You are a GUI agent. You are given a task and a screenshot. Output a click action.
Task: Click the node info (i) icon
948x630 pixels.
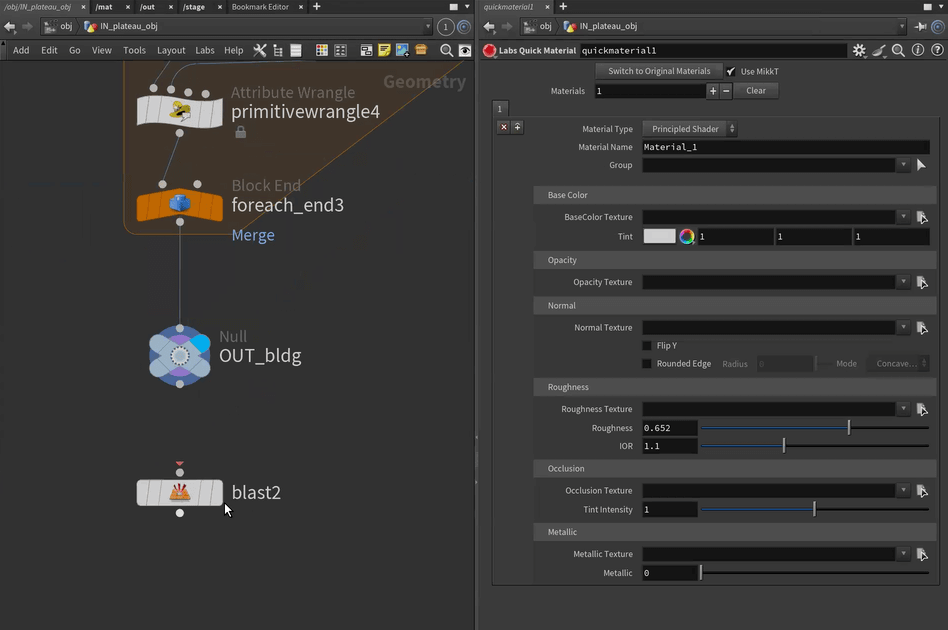918,50
